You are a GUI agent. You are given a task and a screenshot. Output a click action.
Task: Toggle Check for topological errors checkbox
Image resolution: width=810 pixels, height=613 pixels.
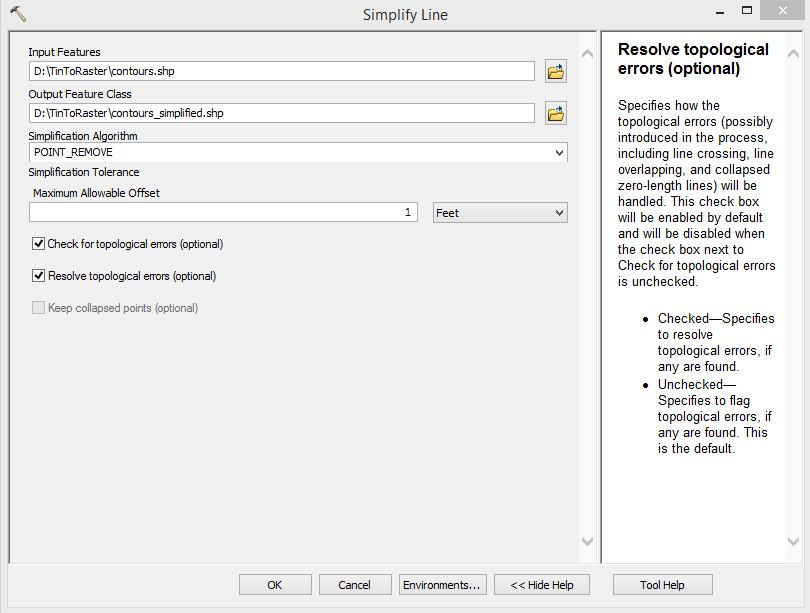(39, 244)
